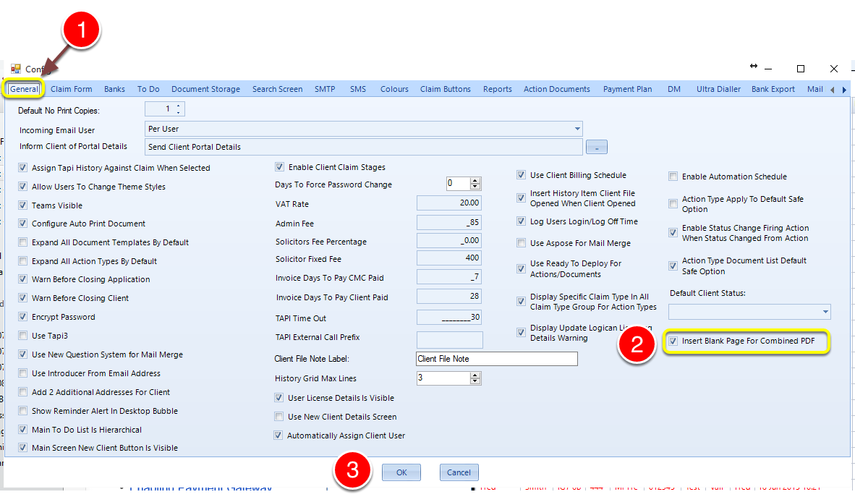Click the ellipsis button beside Send Client Portal Details
This screenshot has width=855, height=497.
(x=597, y=147)
